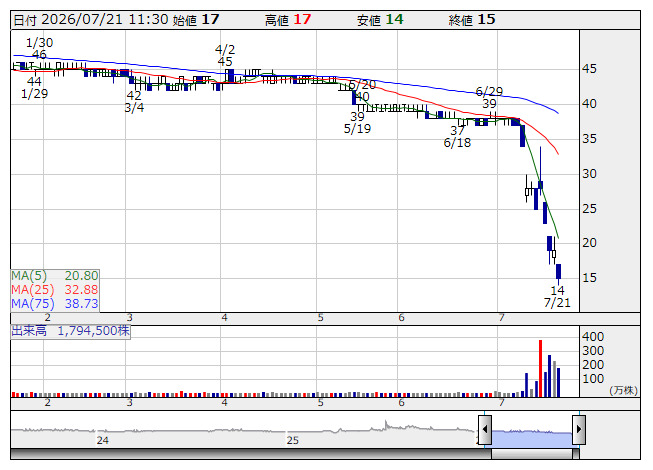Click the 出来高 1,794,500株 volume label
Image resolution: width=653 pixels, height=470 pixels.
coord(70,331)
